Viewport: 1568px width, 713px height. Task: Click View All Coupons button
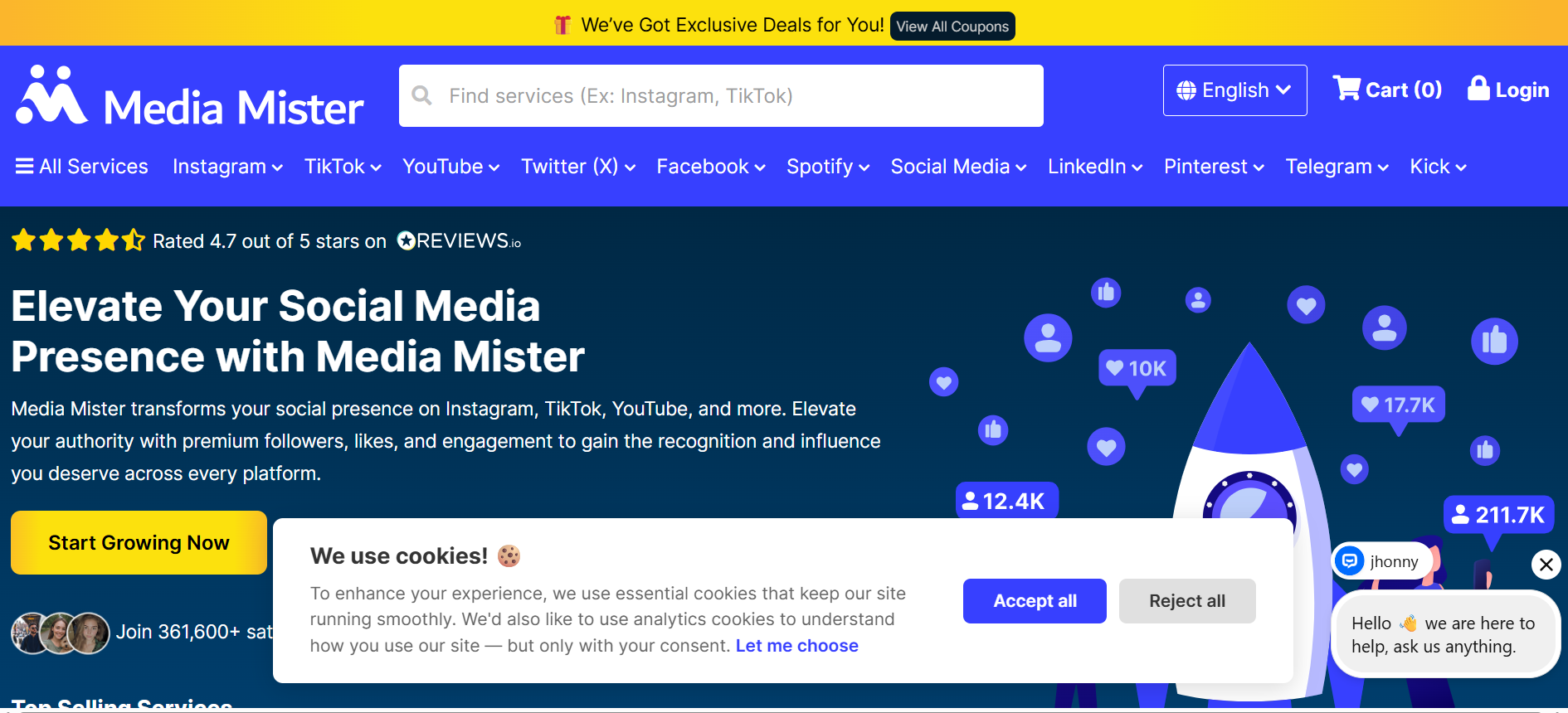[x=952, y=26]
